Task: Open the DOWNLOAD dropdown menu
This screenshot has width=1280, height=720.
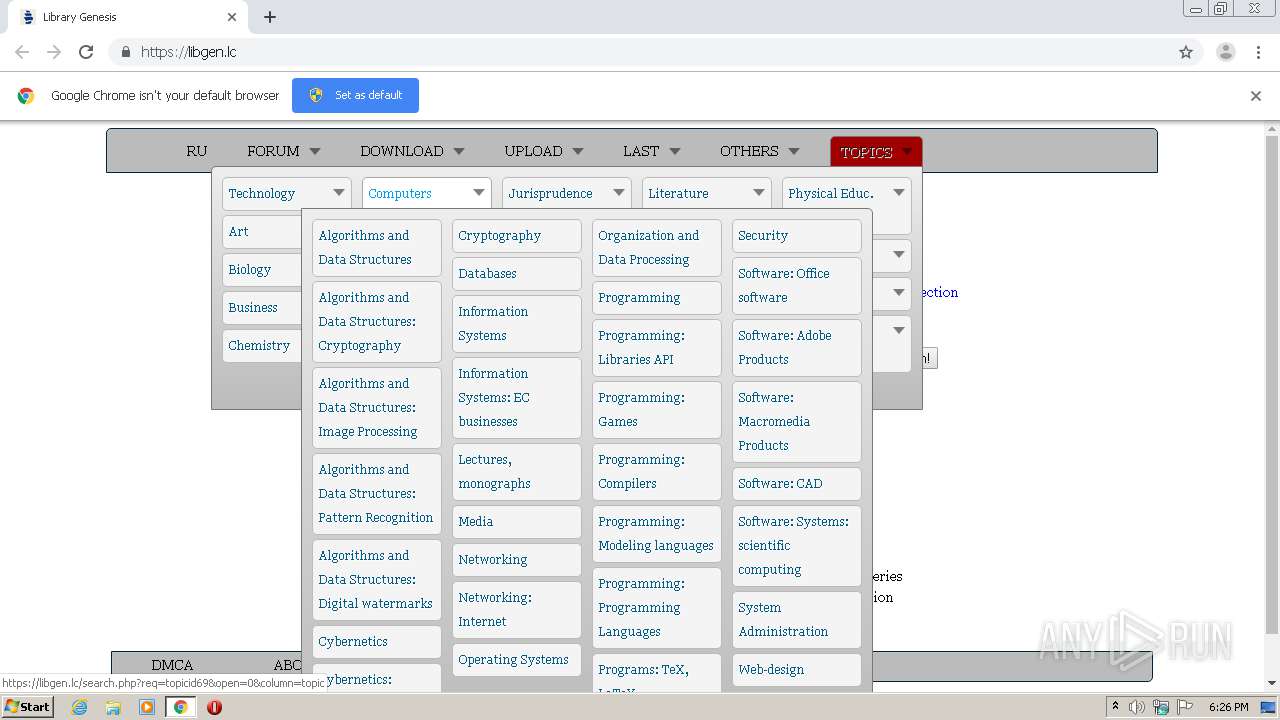Action: pyautogui.click(x=412, y=151)
